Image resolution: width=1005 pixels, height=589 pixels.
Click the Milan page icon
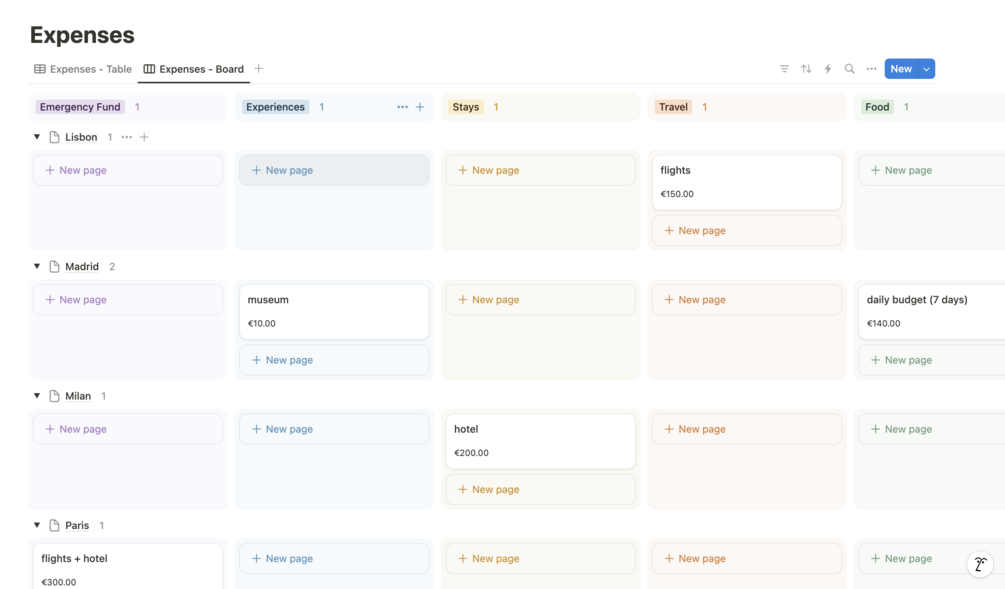(x=54, y=396)
